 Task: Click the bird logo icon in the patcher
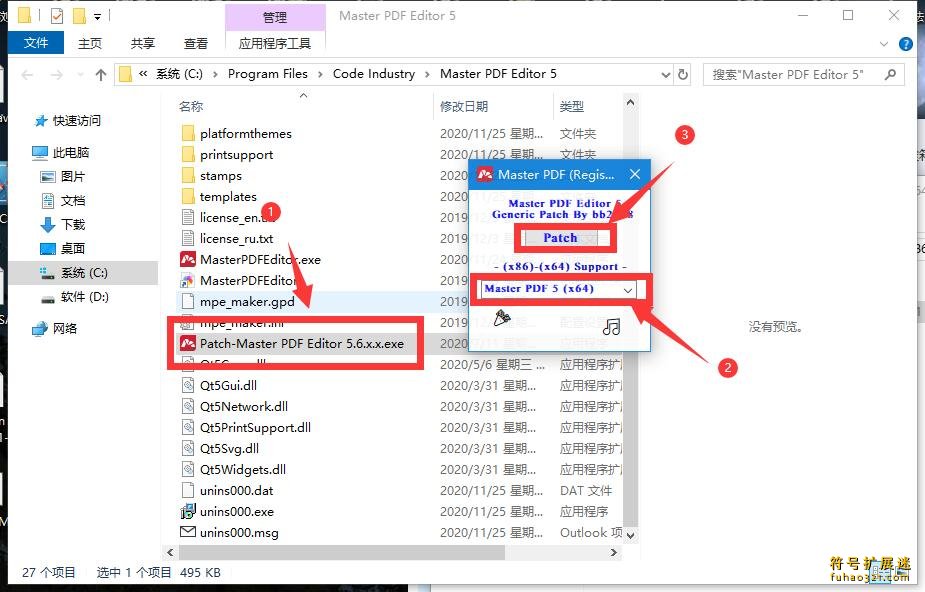[502, 317]
